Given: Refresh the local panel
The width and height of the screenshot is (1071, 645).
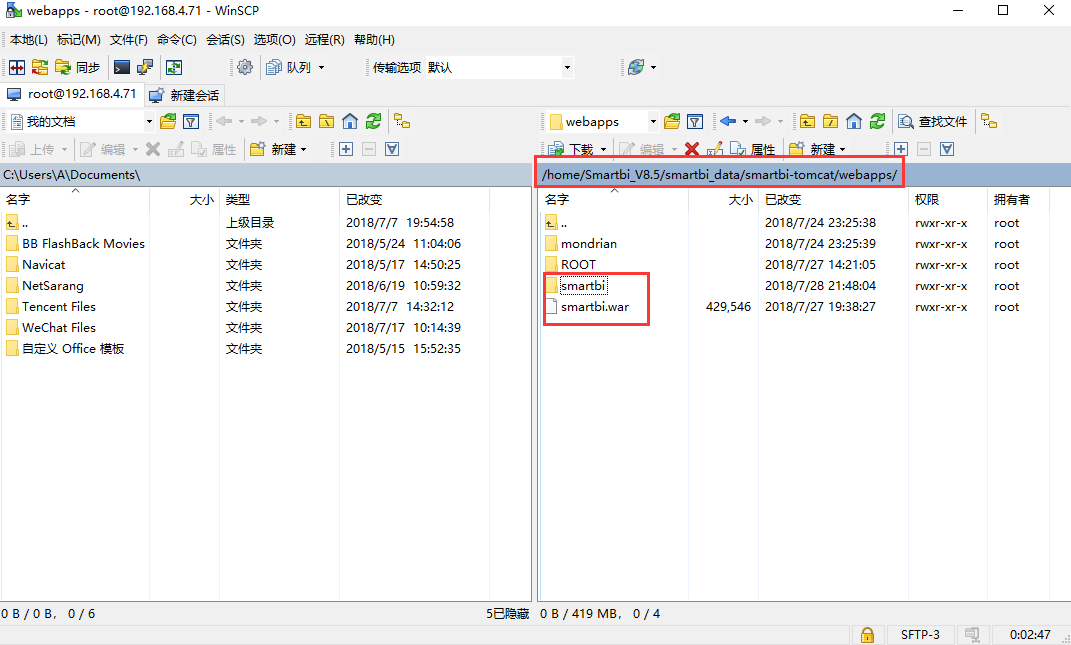Looking at the screenshot, I should point(373,122).
